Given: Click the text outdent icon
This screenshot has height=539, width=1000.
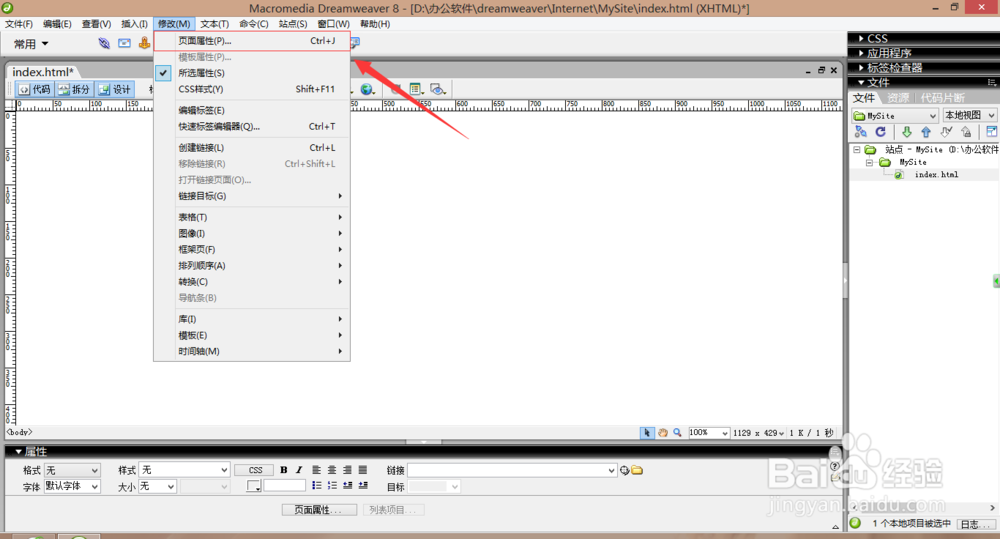Looking at the screenshot, I should click(x=347, y=486).
